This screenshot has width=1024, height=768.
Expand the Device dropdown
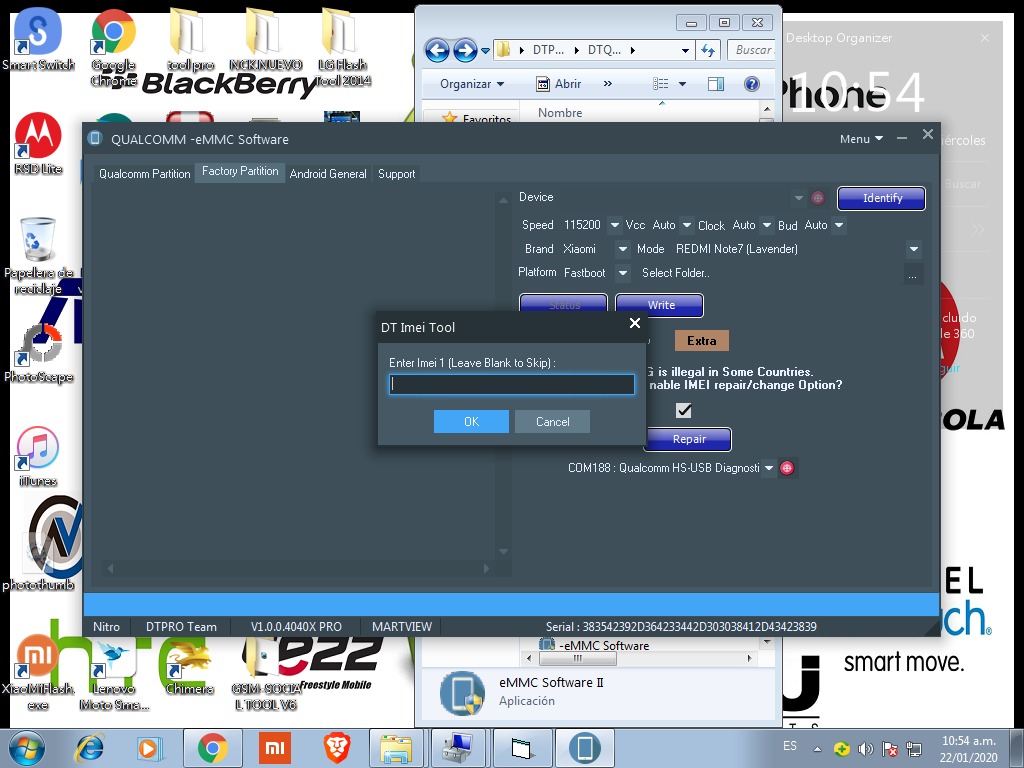(799, 198)
